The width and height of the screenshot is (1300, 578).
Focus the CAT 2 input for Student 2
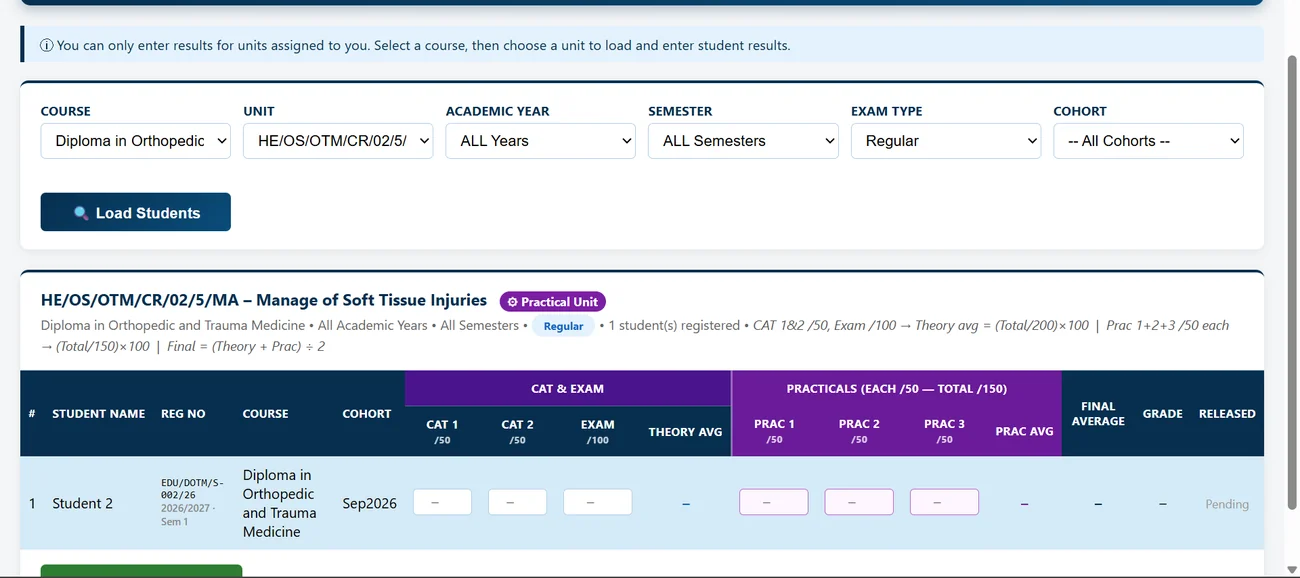point(517,502)
